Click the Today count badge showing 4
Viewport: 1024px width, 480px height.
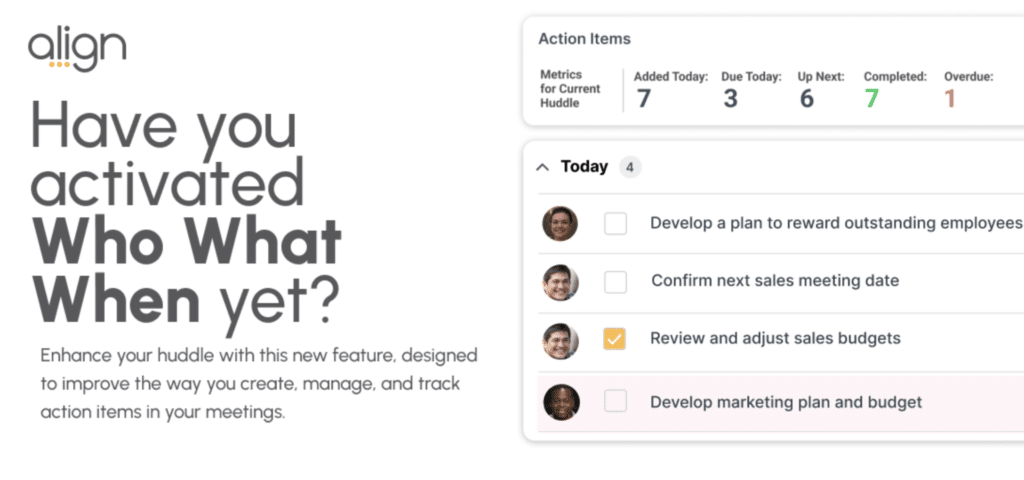click(630, 167)
